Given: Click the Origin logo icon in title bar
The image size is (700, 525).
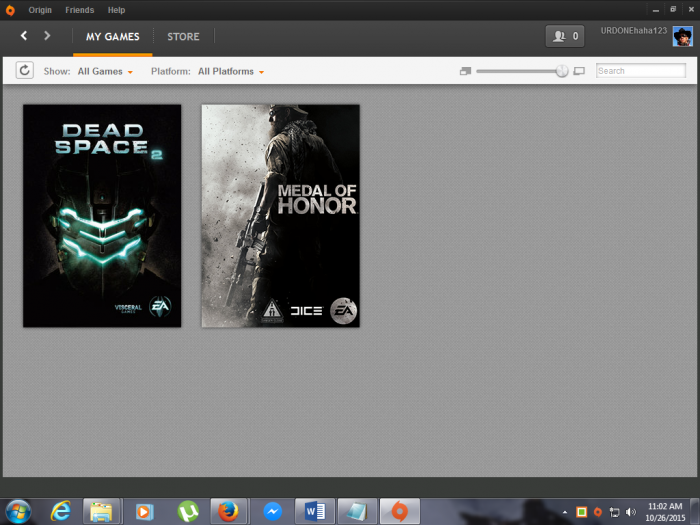Looking at the screenshot, I should click(10, 10).
